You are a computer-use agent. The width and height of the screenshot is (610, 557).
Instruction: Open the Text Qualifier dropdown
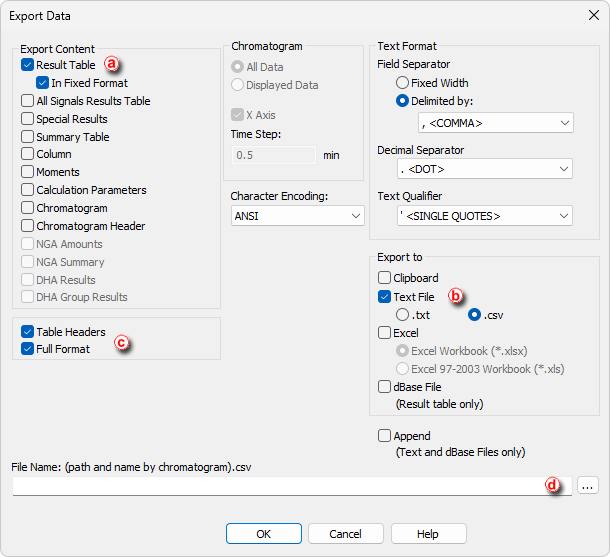(485, 215)
